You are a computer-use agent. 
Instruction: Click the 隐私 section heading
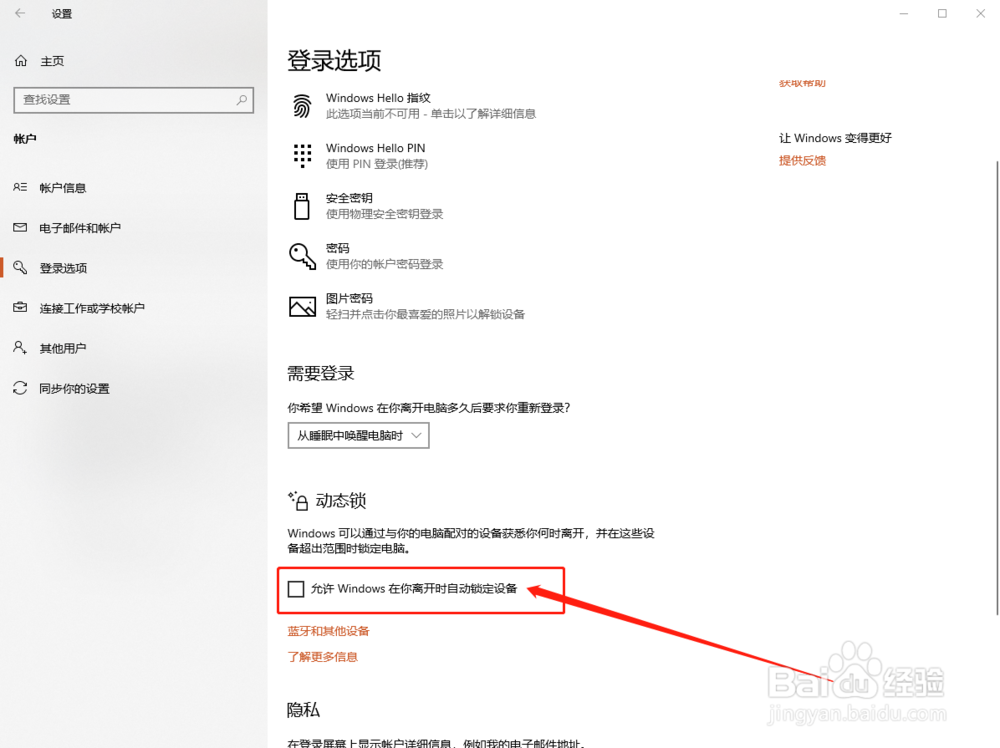click(304, 710)
